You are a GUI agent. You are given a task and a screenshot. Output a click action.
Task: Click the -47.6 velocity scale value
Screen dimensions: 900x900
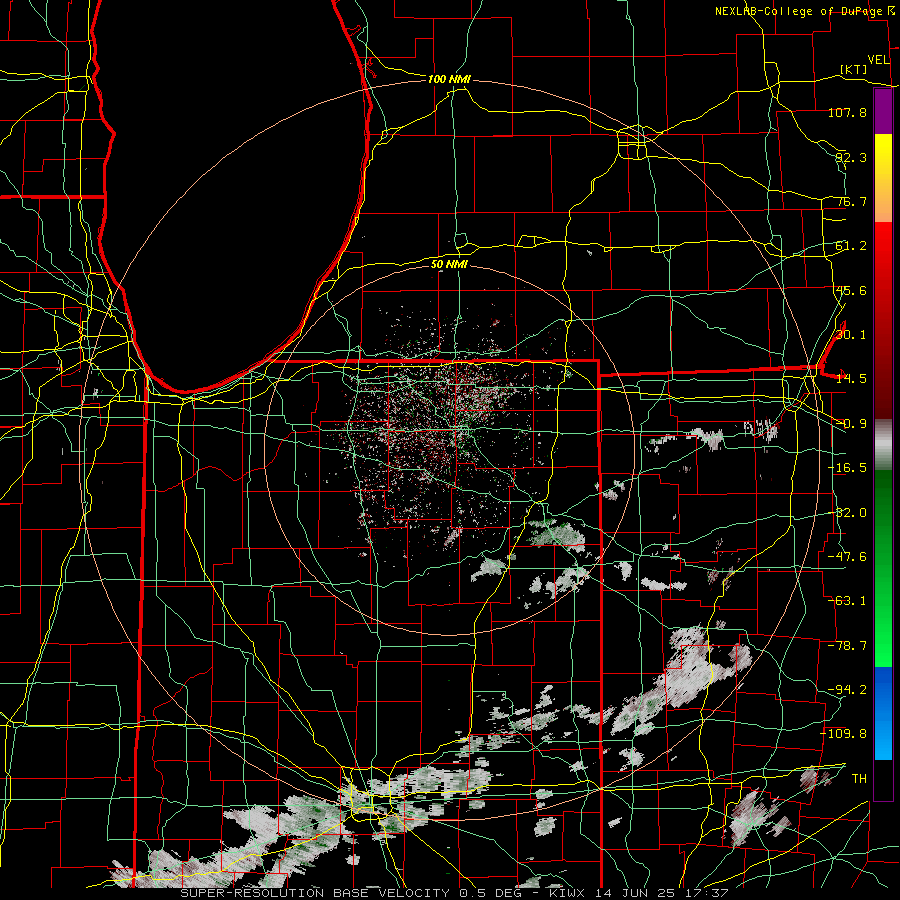(x=847, y=557)
